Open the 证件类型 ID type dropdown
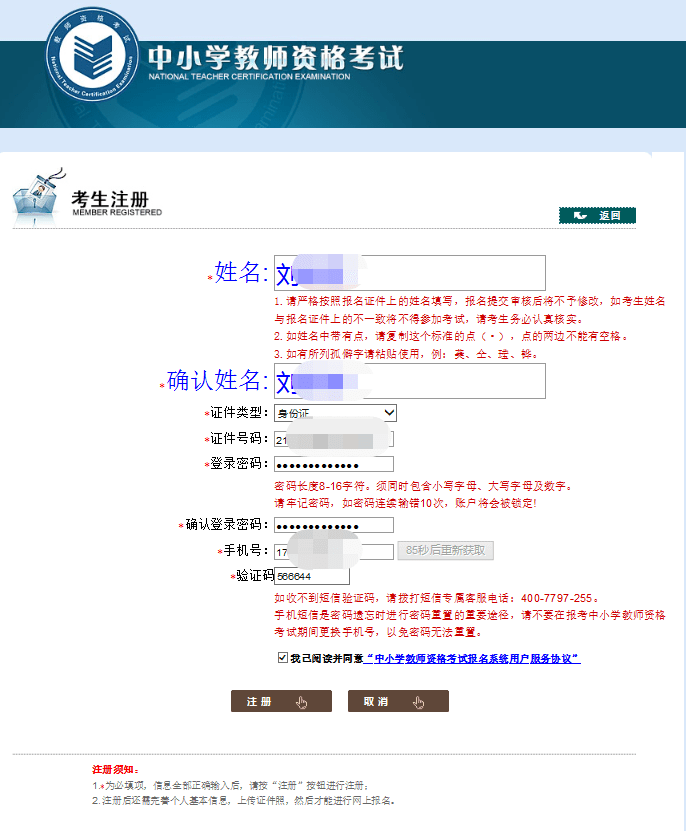Viewport: 686px width, 831px height. (335, 413)
